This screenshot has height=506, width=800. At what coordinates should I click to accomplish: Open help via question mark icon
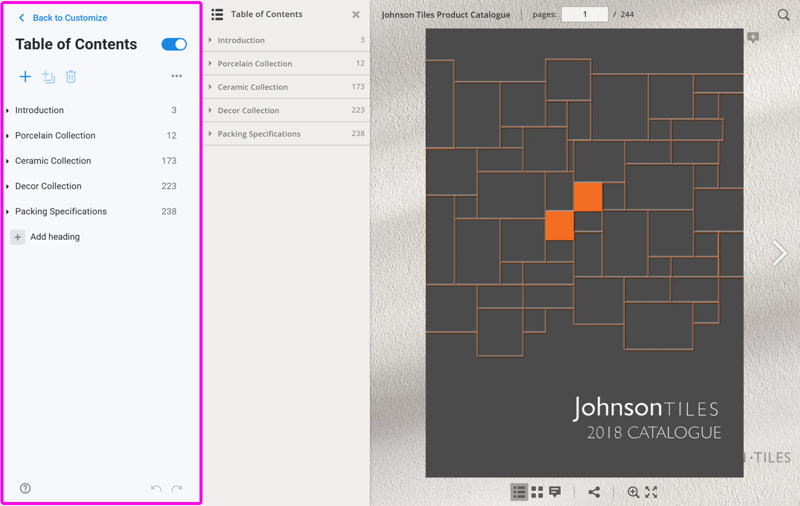25,488
